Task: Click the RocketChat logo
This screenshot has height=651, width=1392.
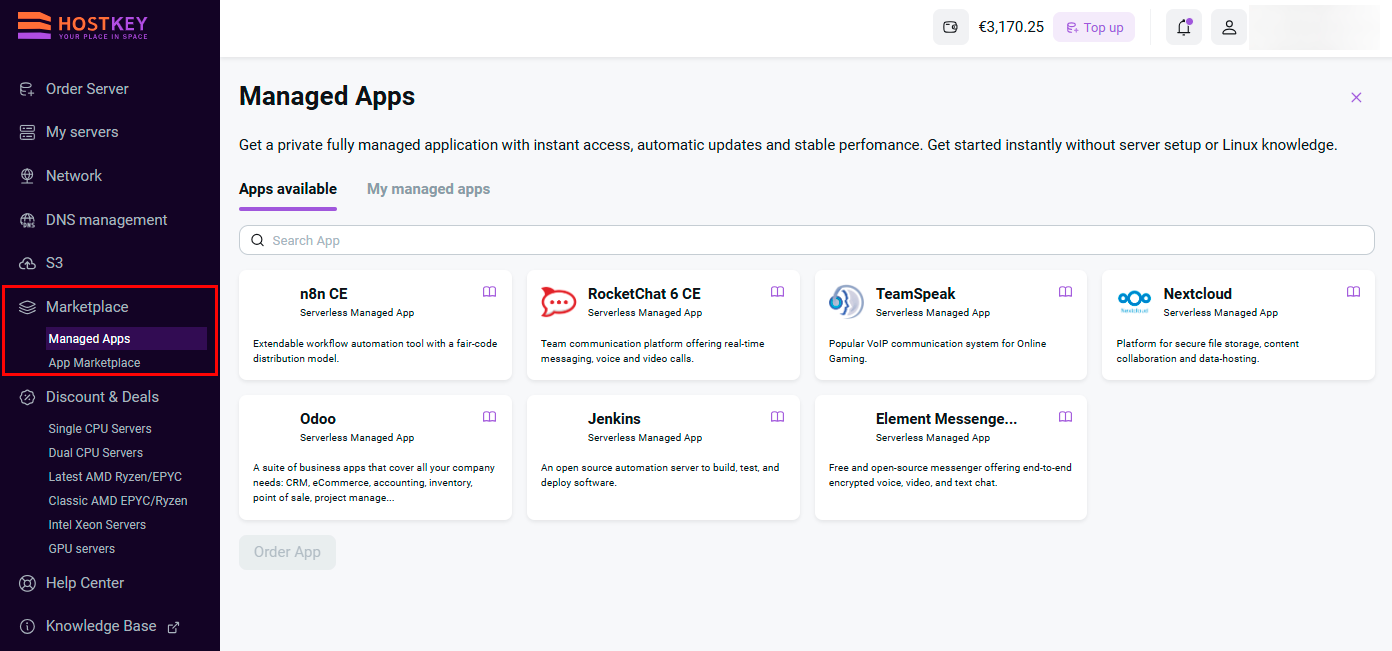Action: tap(559, 301)
